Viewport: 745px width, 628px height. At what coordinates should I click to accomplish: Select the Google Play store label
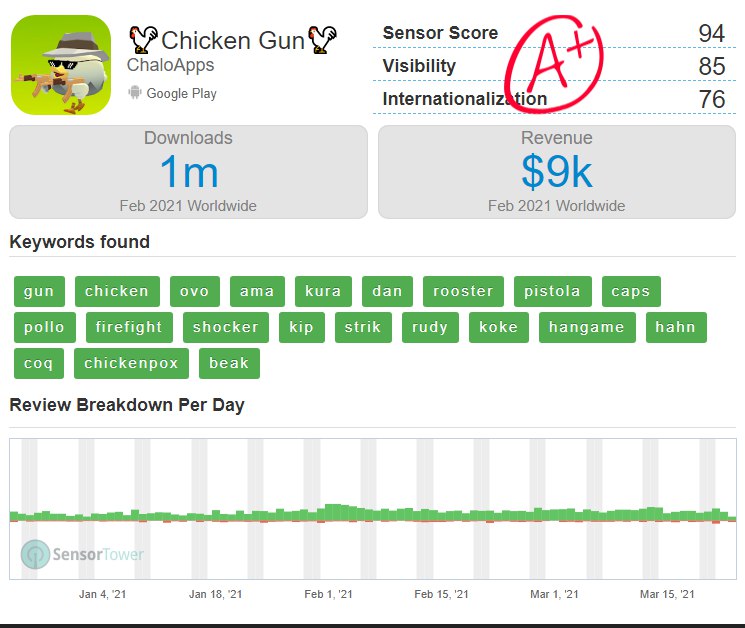(181, 93)
